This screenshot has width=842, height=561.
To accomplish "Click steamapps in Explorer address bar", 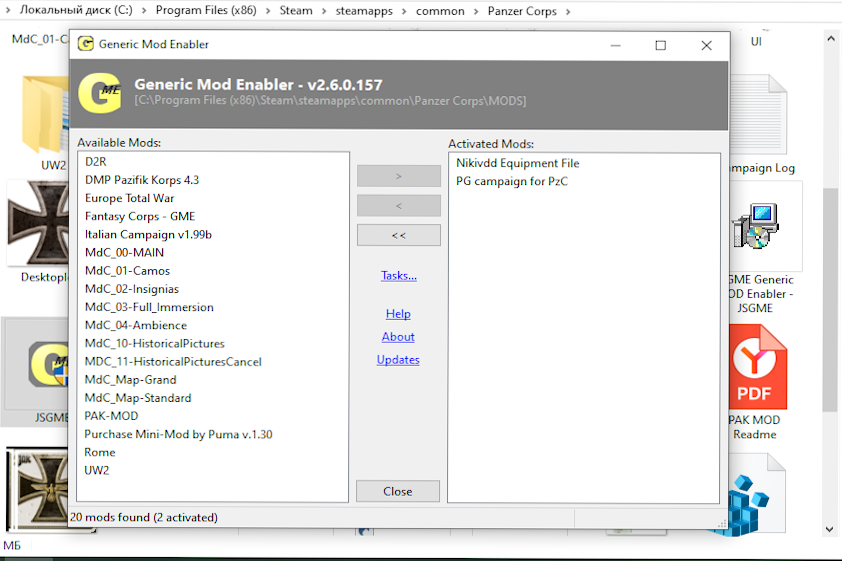I will point(364,11).
